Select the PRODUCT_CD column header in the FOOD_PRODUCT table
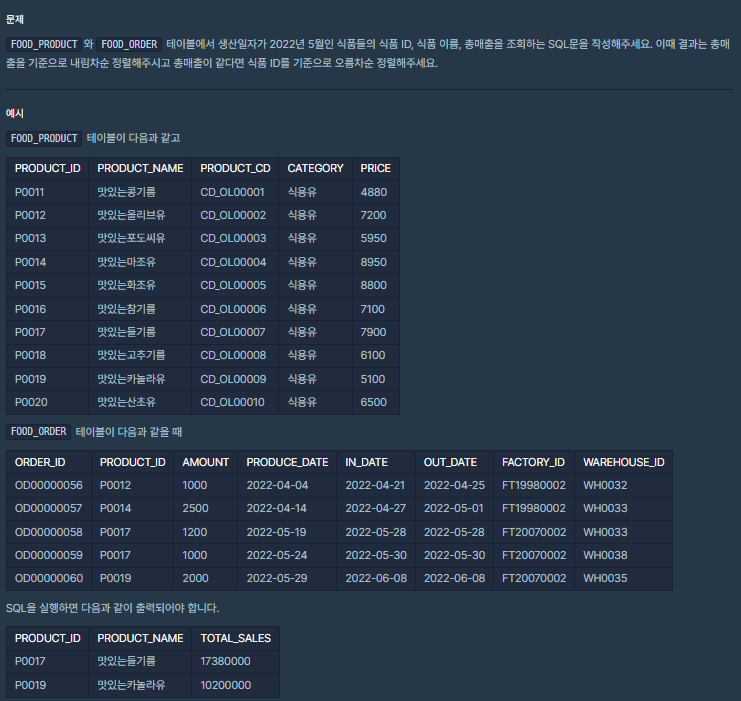The image size is (741, 701). (x=235, y=168)
